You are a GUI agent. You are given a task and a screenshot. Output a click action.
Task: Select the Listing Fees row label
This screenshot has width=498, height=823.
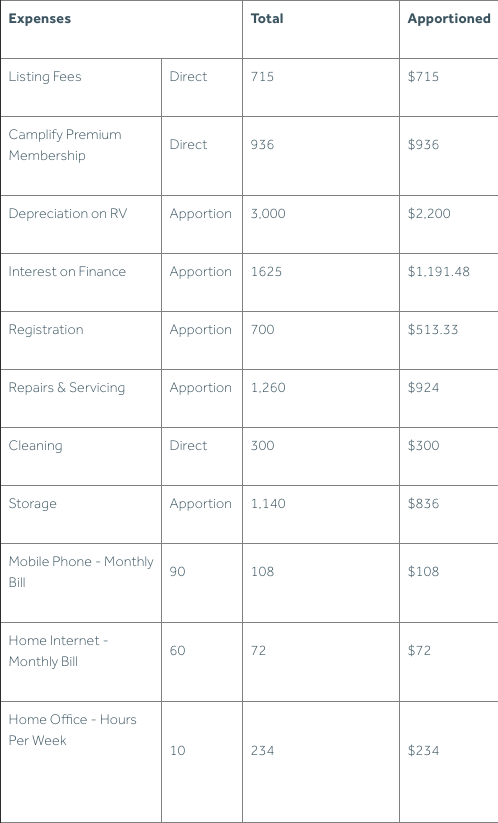[45, 77]
